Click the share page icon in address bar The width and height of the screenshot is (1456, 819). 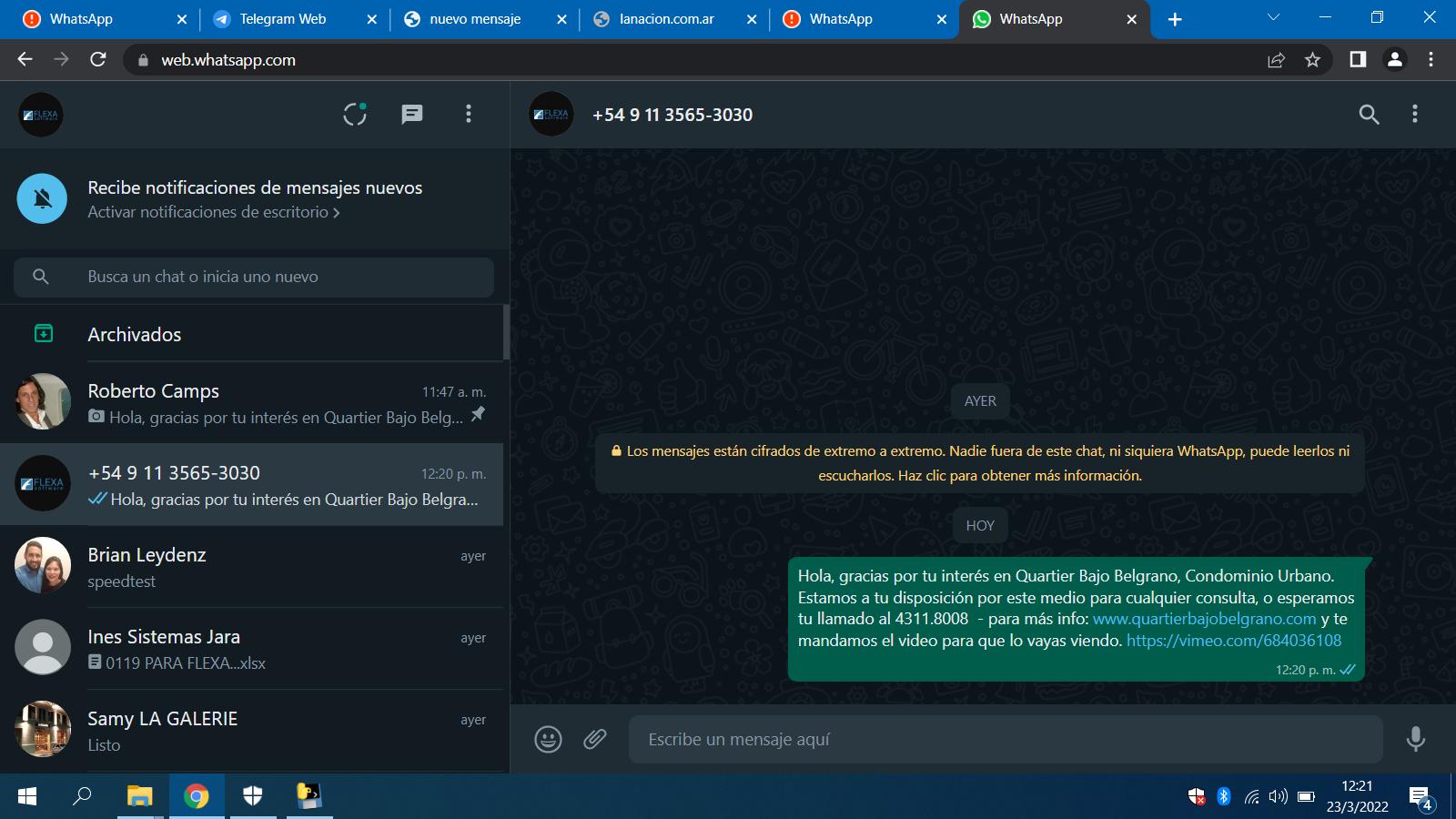pos(1276,60)
